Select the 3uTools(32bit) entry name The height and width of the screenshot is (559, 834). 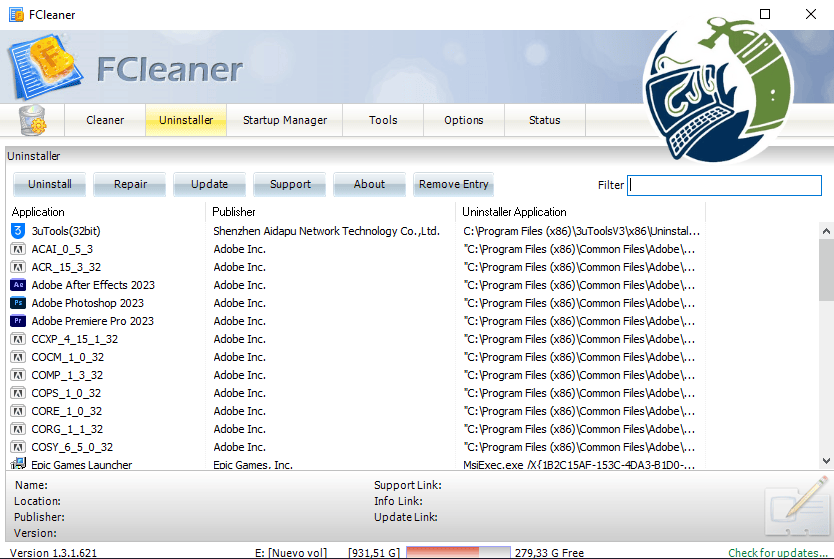(66, 231)
